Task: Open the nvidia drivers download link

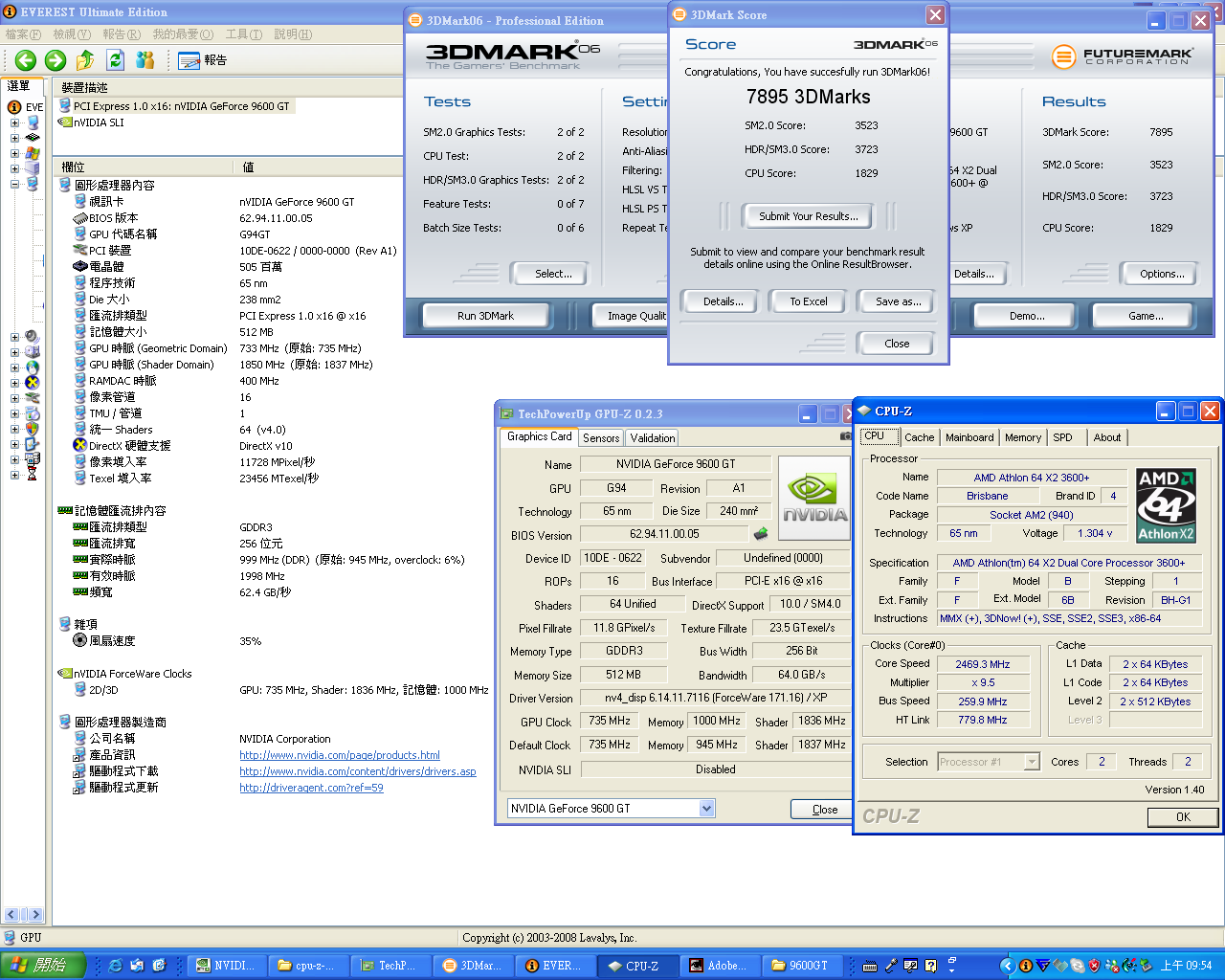Action: [358, 771]
